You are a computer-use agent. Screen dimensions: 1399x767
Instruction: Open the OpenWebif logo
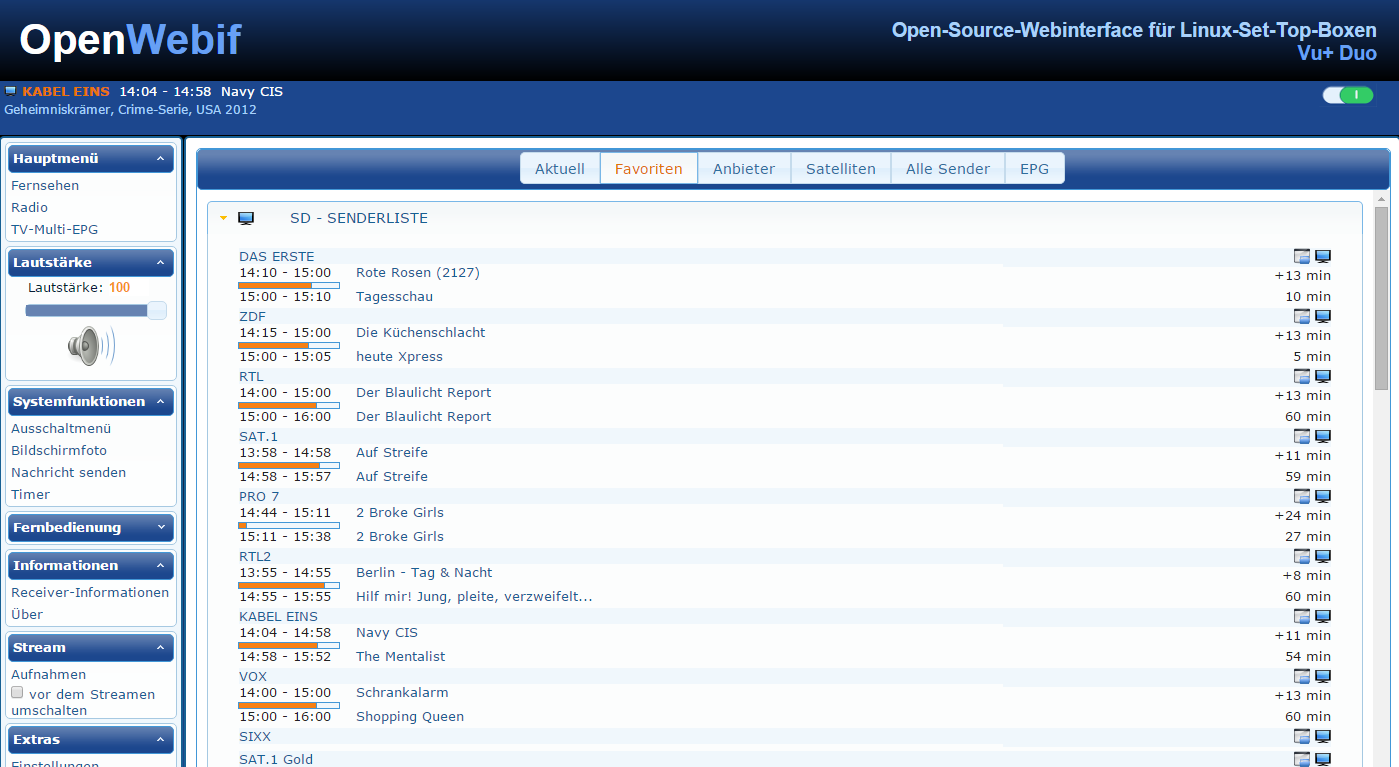click(130, 40)
